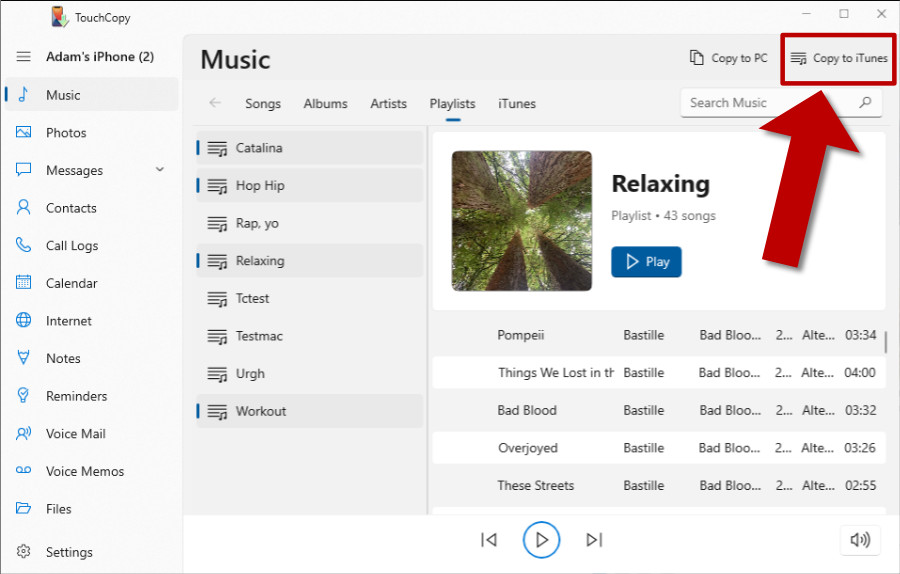Open Calendar section

tap(92, 283)
